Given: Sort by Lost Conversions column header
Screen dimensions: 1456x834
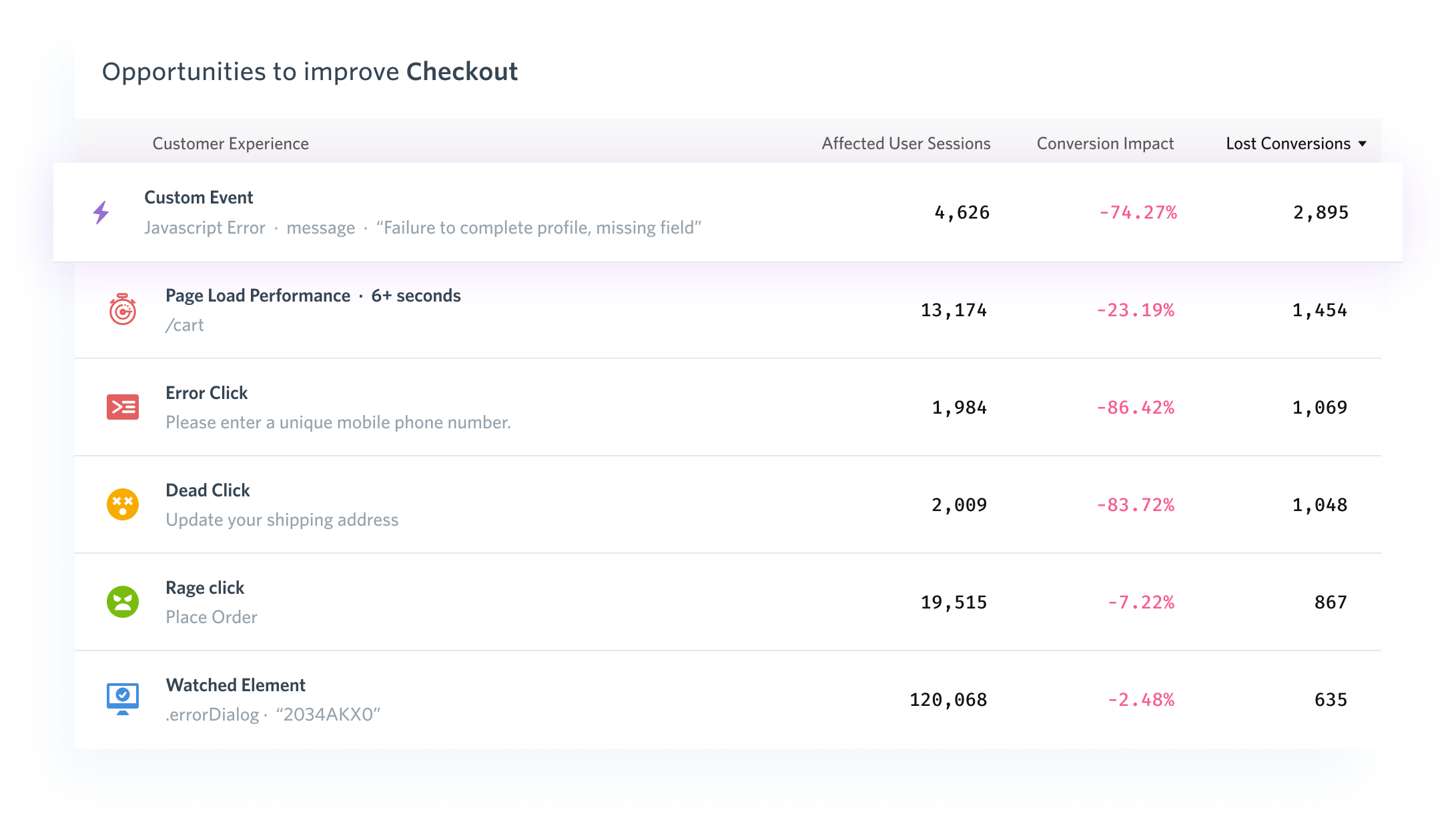Looking at the screenshot, I should pos(1288,144).
